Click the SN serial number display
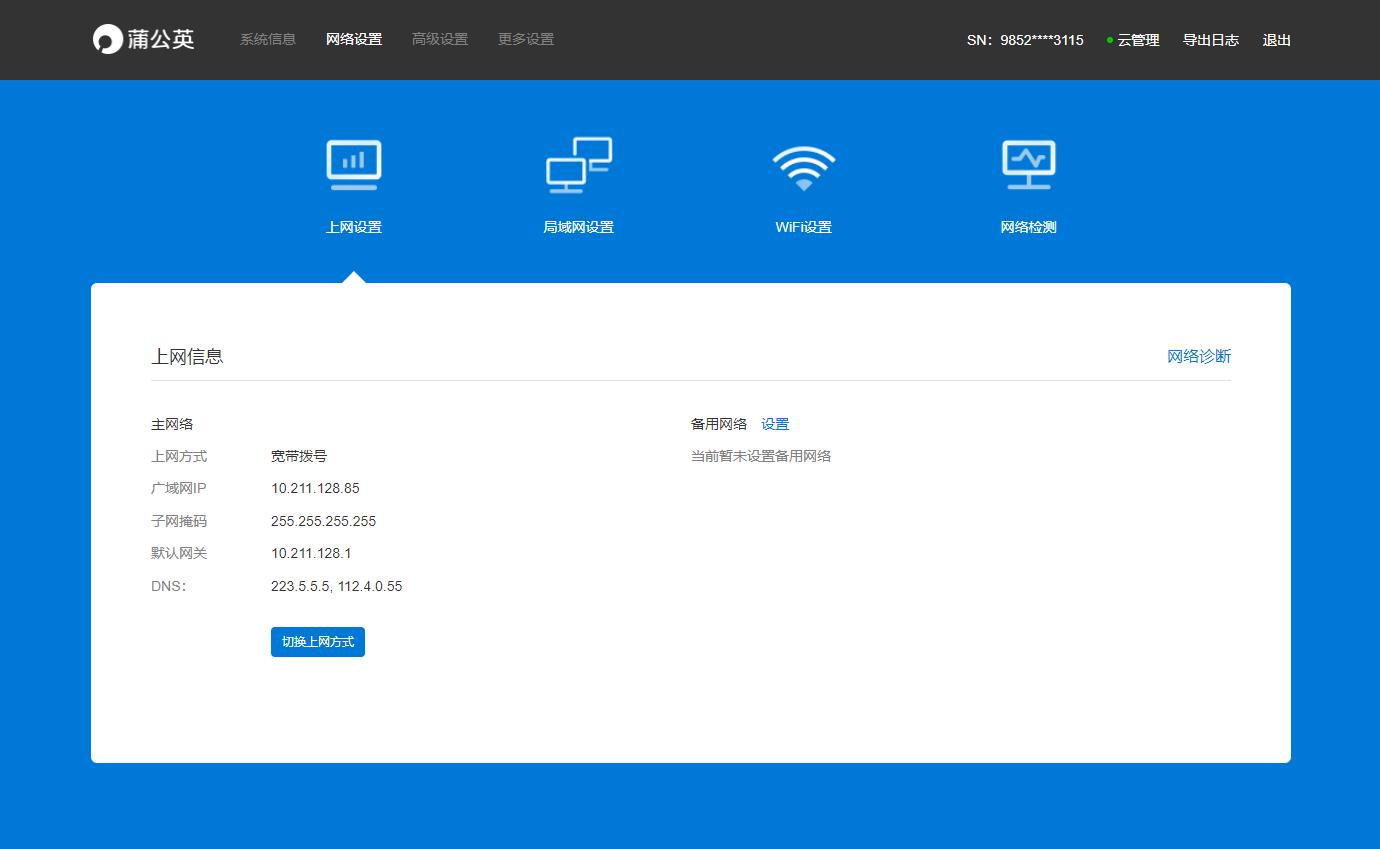This screenshot has height=849, width=1380. pyautogui.click(x=1024, y=40)
